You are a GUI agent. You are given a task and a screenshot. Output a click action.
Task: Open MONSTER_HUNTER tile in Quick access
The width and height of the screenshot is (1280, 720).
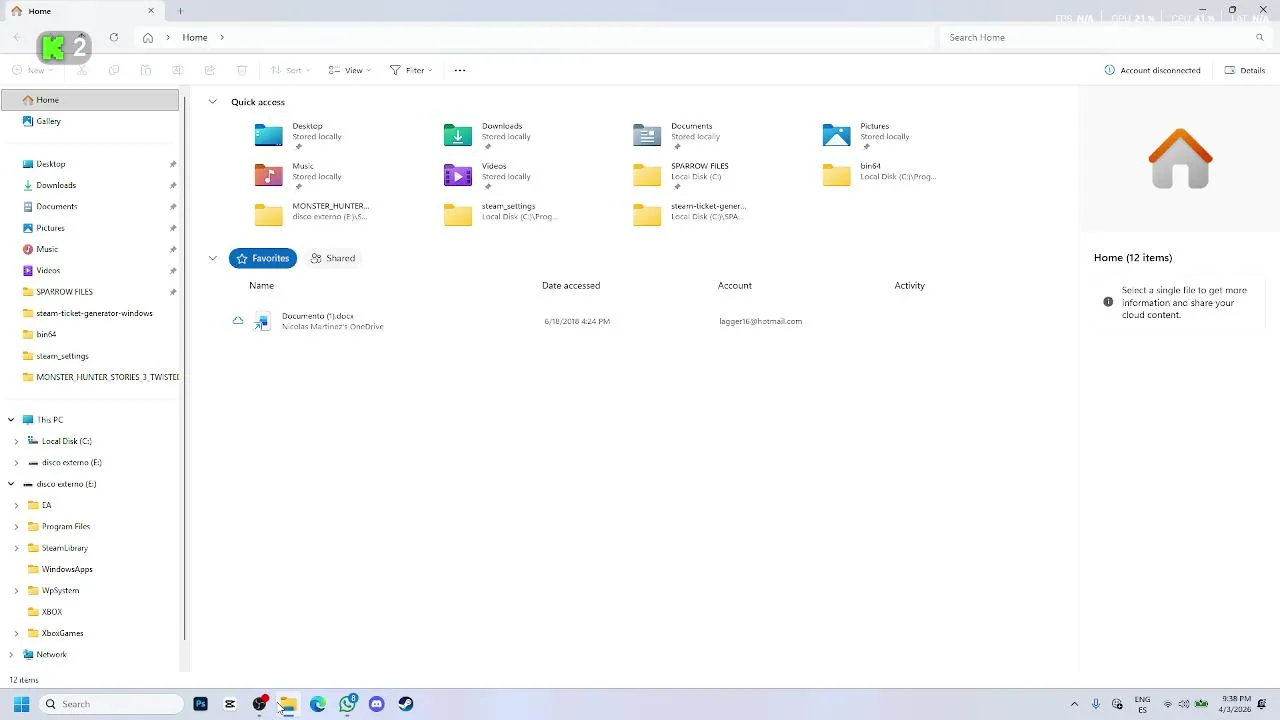(312, 214)
